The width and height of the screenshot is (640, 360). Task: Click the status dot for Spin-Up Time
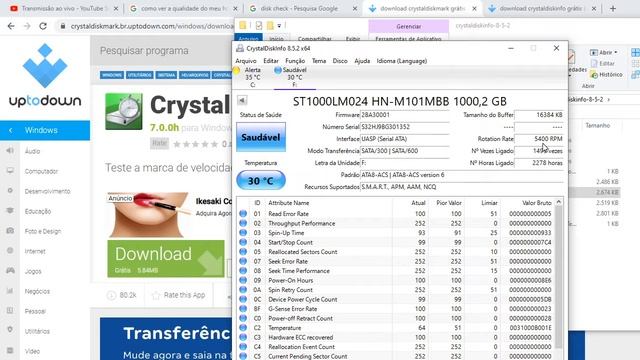(243, 233)
